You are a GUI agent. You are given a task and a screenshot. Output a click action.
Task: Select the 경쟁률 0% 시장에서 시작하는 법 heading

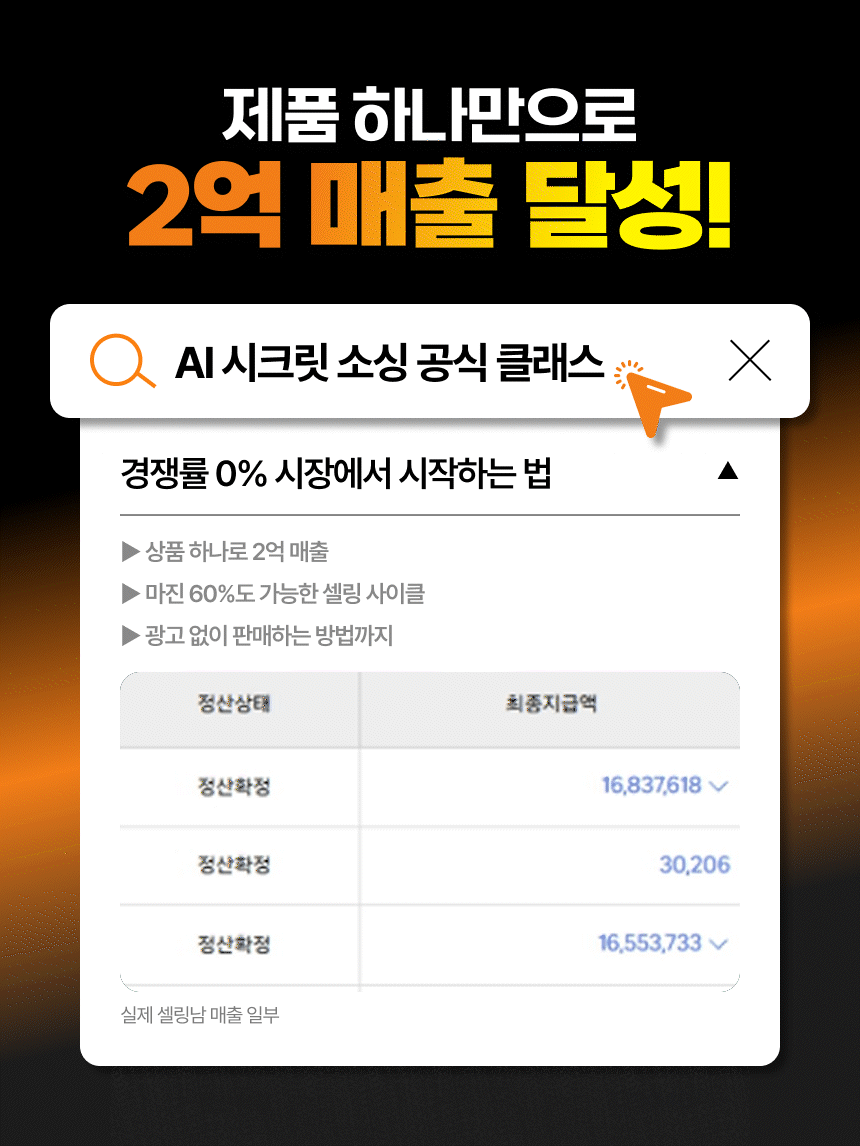click(x=335, y=473)
